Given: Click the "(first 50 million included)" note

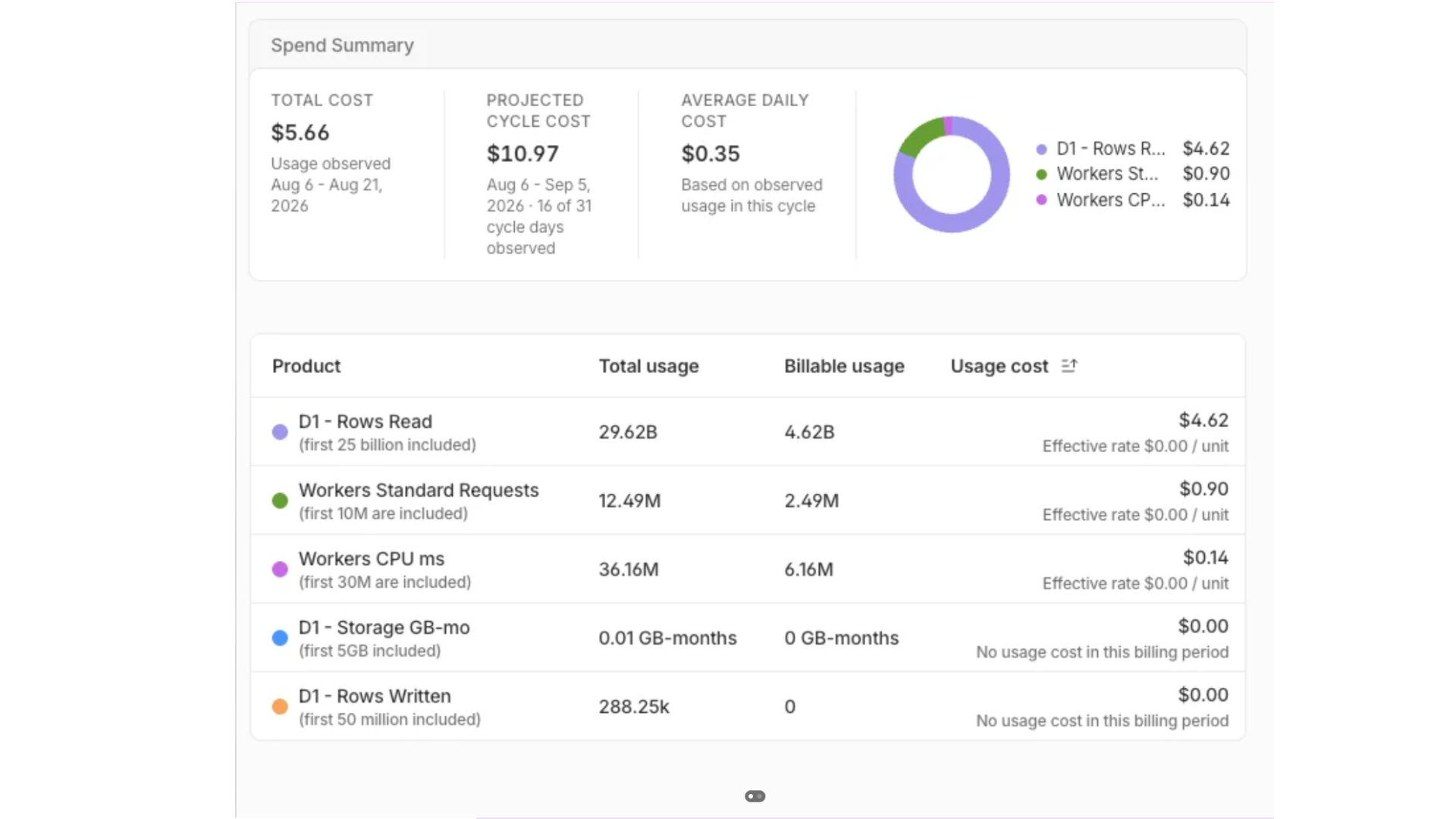Looking at the screenshot, I should [x=390, y=720].
